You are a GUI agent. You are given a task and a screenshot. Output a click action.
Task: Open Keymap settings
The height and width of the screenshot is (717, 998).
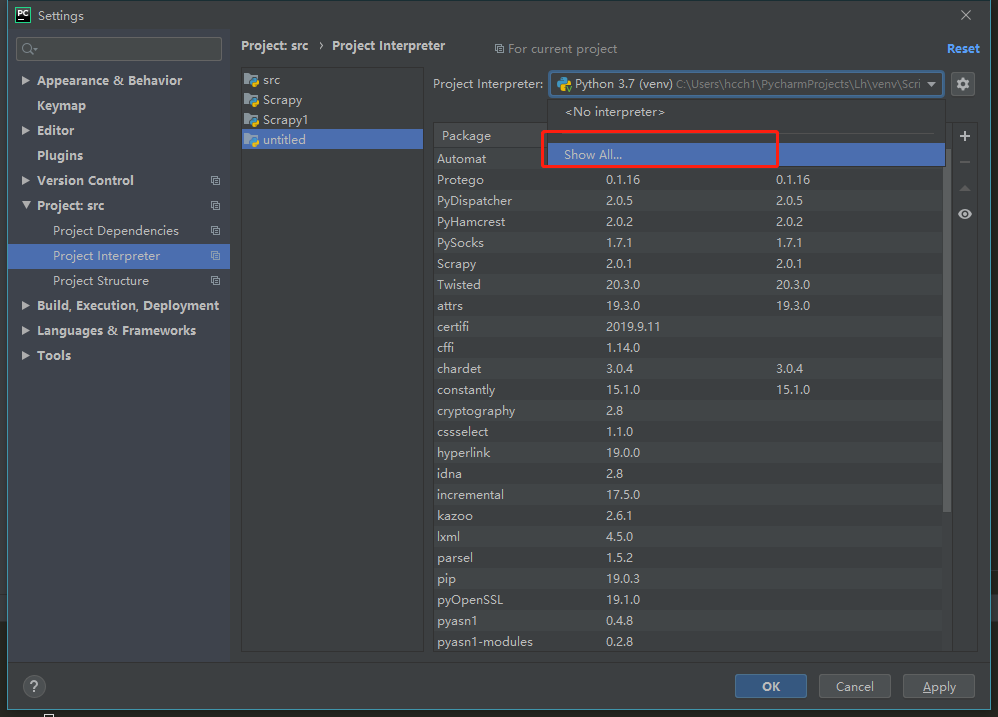[x=61, y=106]
